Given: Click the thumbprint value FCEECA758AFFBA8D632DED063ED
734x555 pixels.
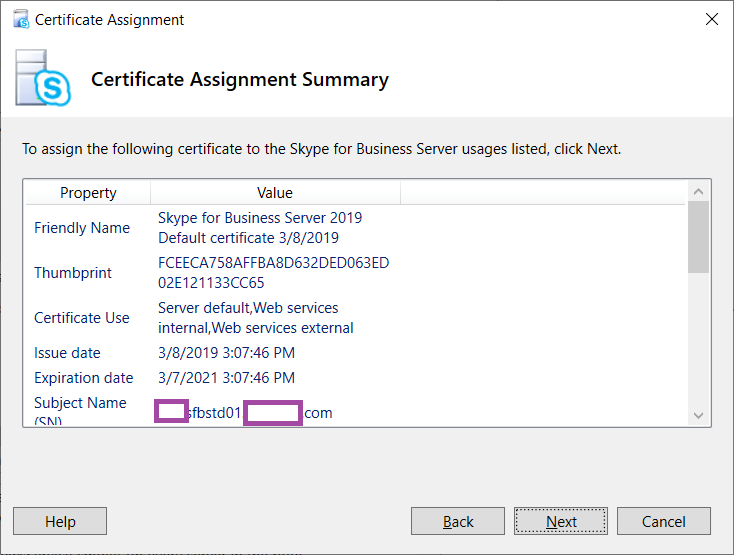Looking at the screenshot, I should tap(273, 263).
